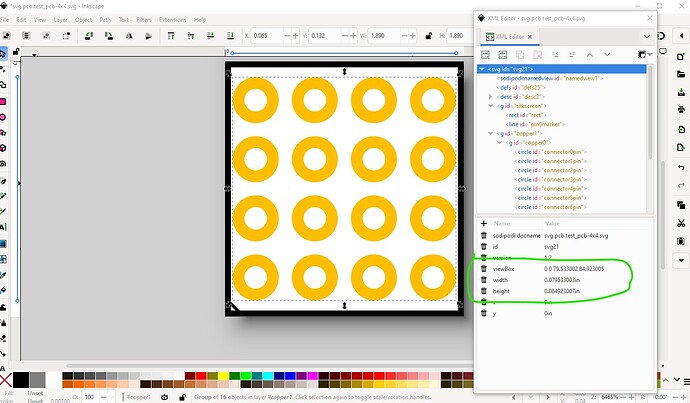Click Print icon in commands bar
690x403 pixels.
tap(681, 109)
